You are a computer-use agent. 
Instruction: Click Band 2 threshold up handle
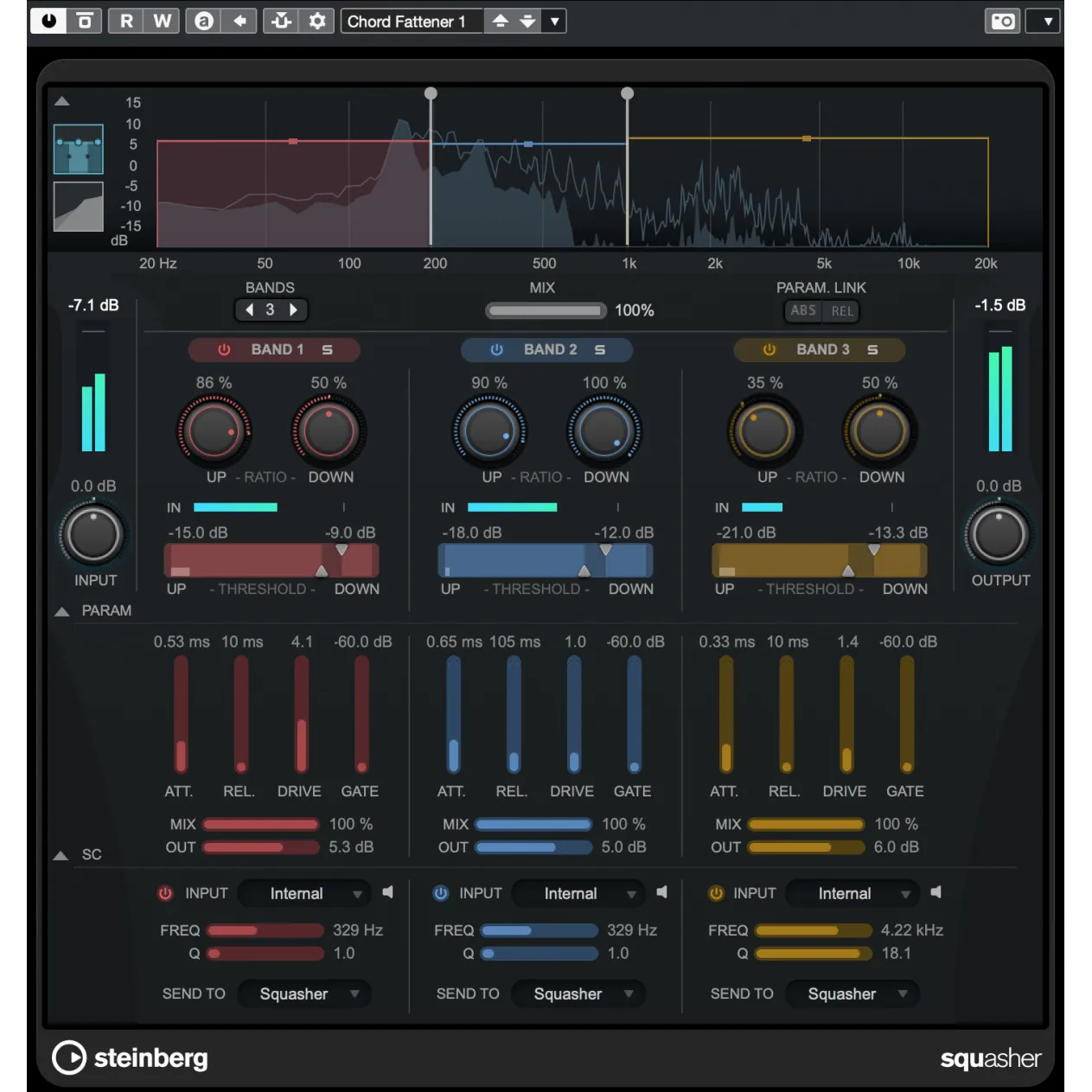pos(584,571)
